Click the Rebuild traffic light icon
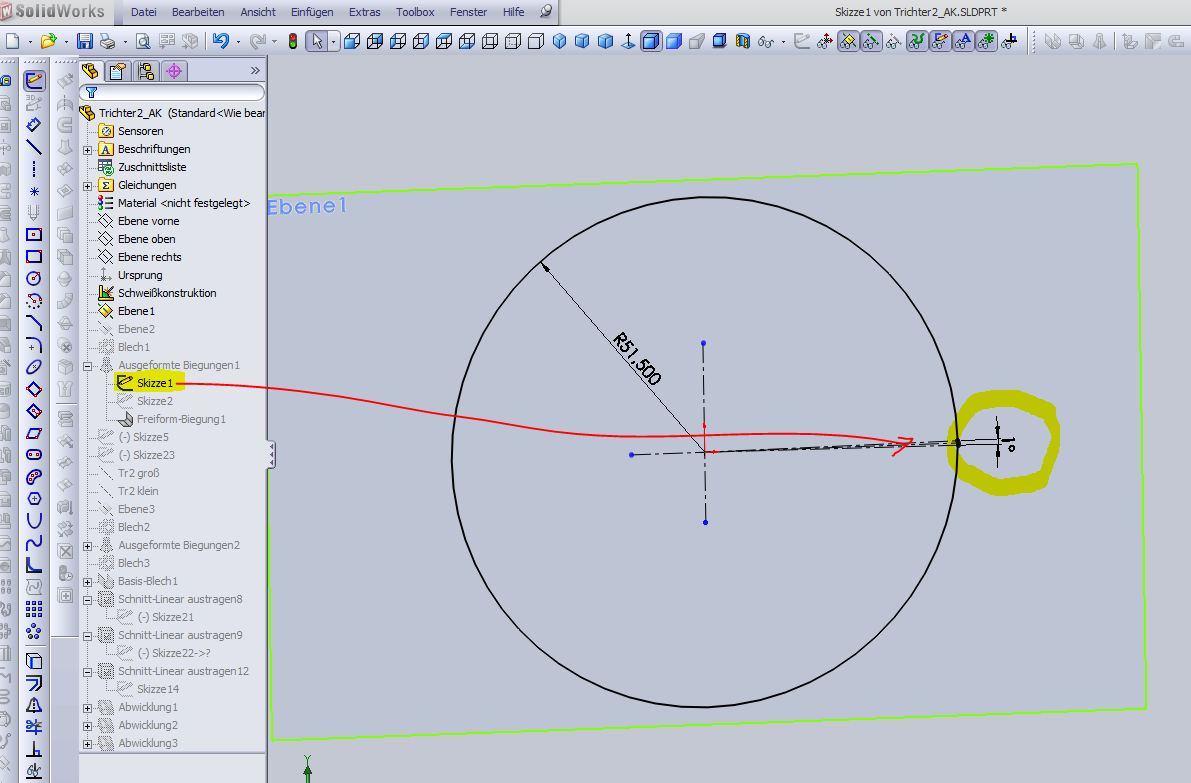Viewport: 1191px width, 783px height. (x=293, y=41)
